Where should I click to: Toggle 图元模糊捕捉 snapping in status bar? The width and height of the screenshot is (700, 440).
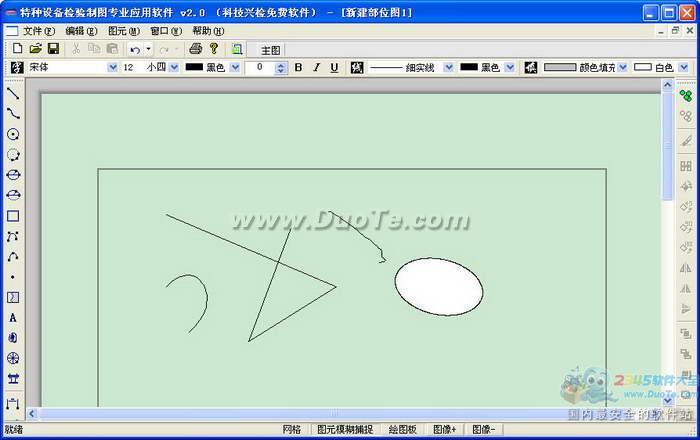(345, 429)
